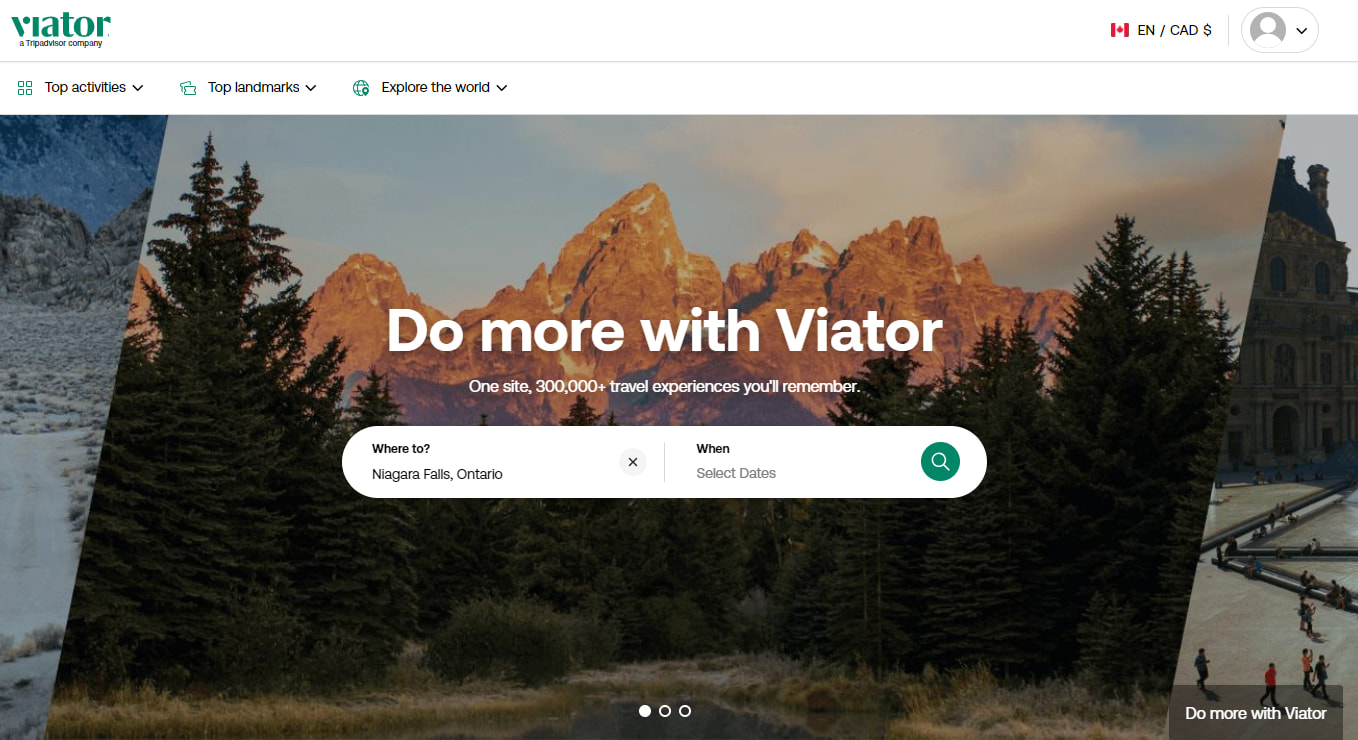The width and height of the screenshot is (1358, 740).
Task: Expand the Top activities dropdown
Action: [x=85, y=87]
